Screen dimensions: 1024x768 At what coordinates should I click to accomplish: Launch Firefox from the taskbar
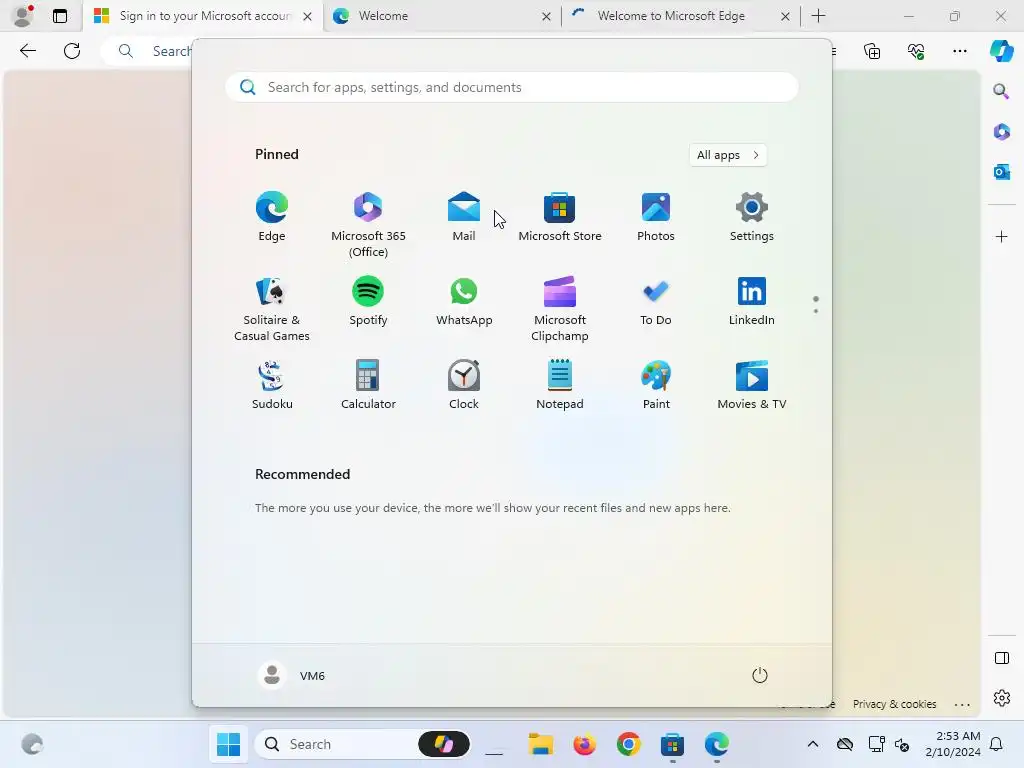pyautogui.click(x=584, y=744)
